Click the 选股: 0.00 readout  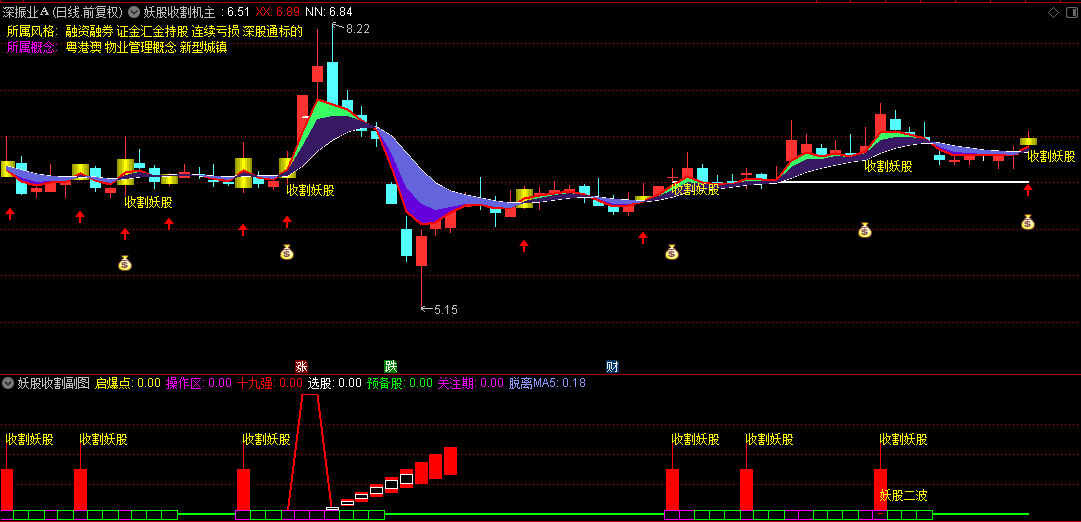335,383
